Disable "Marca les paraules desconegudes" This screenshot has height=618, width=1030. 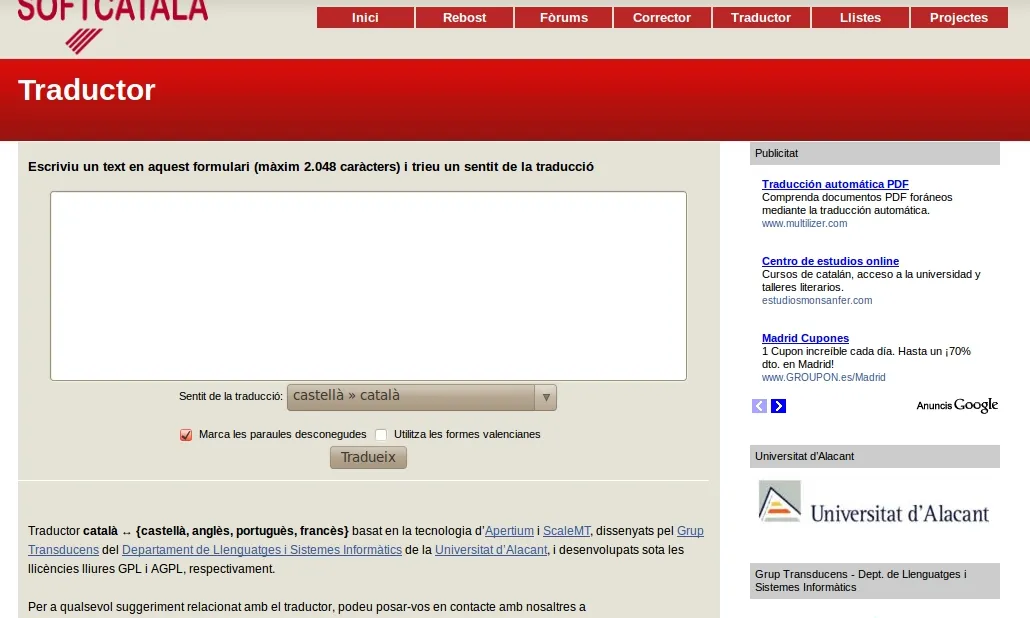[x=185, y=435]
